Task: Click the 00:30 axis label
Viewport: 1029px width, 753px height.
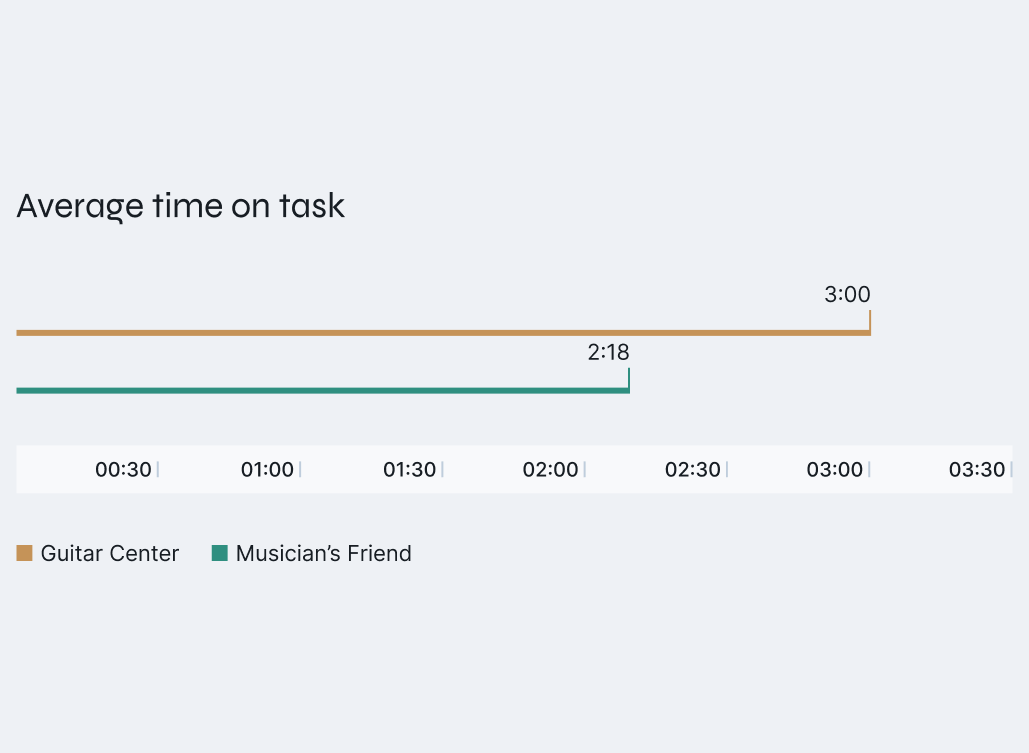Action: 123,470
